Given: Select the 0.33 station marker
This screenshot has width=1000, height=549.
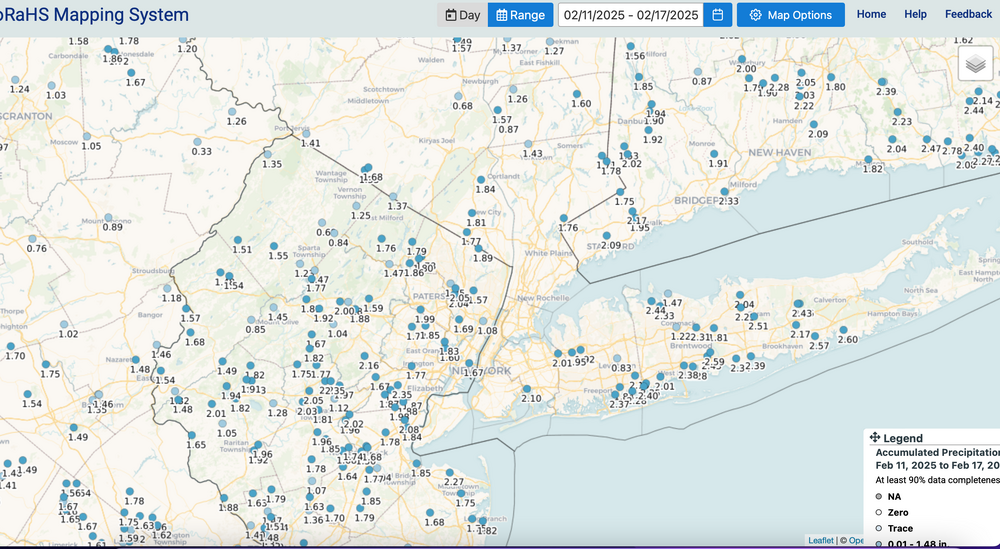Looking at the screenshot, I should pyautogui.click(x=198, y=142).
